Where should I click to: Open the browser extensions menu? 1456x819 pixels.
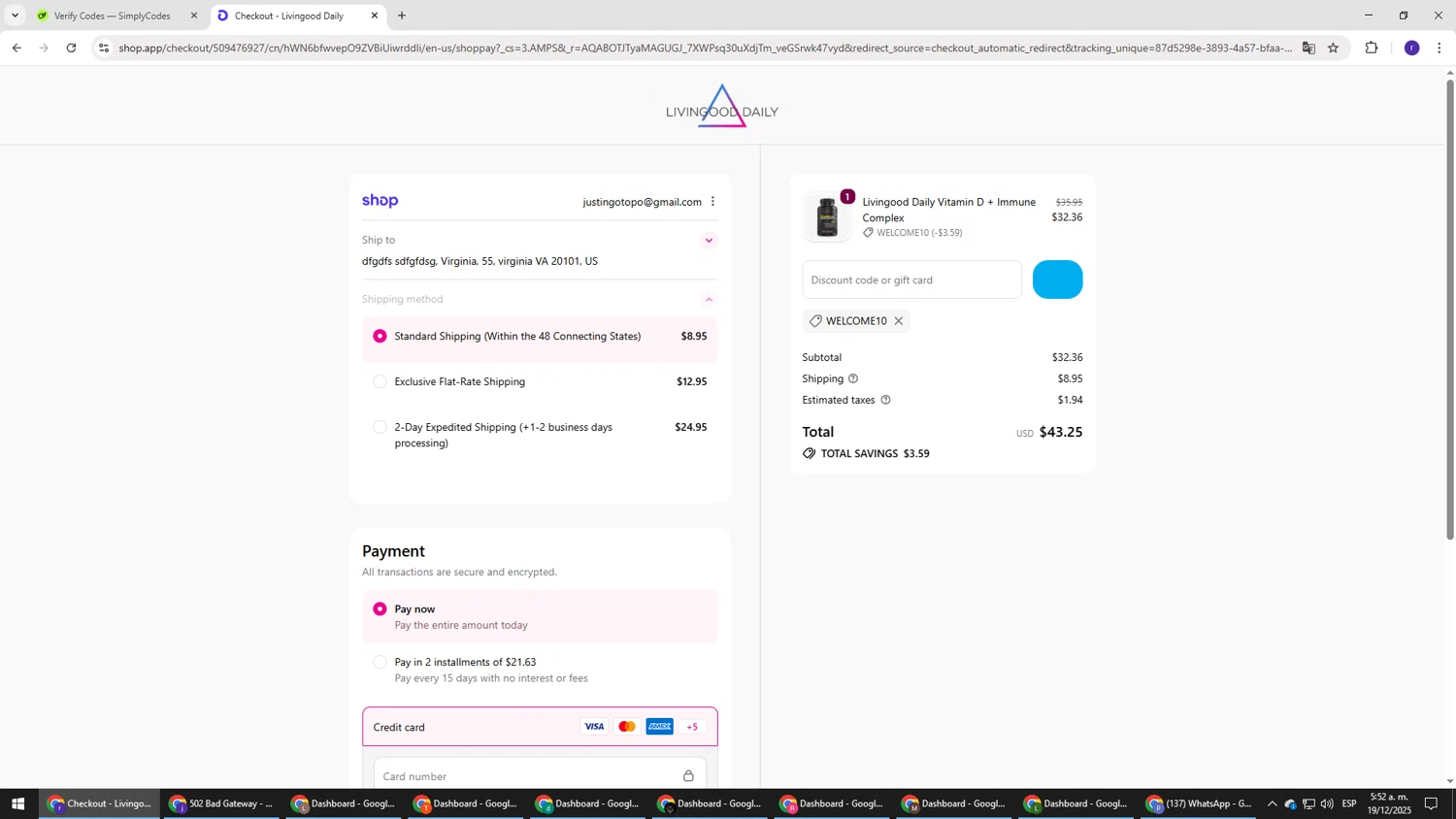[1372, 48]
